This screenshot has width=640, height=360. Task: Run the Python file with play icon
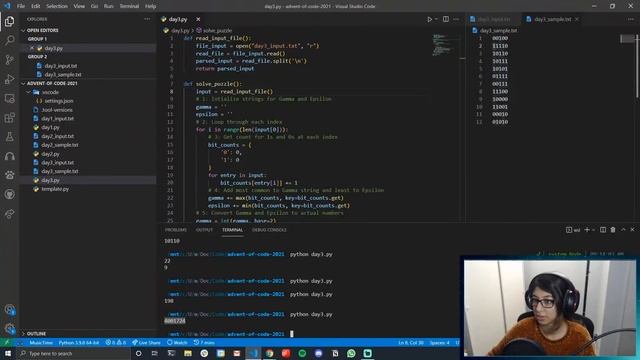point(429,19)
